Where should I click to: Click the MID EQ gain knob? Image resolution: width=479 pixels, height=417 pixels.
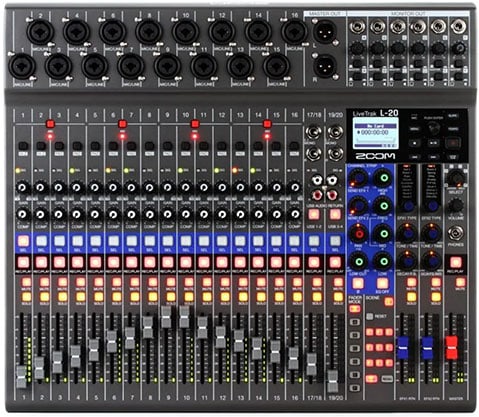point(384,233)
